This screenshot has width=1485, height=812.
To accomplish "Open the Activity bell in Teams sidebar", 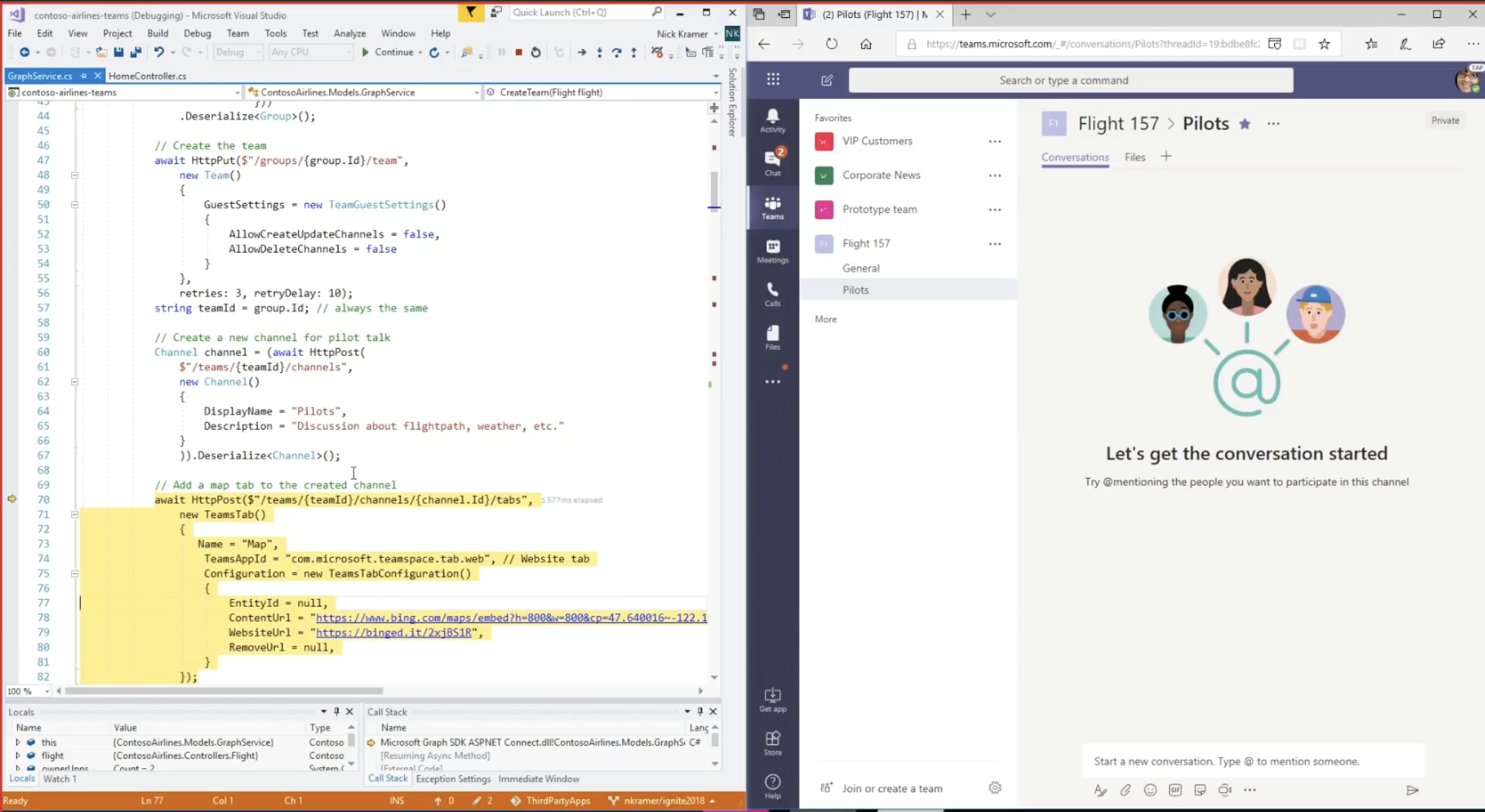I will pyautogui.click(x=772, y=119).
